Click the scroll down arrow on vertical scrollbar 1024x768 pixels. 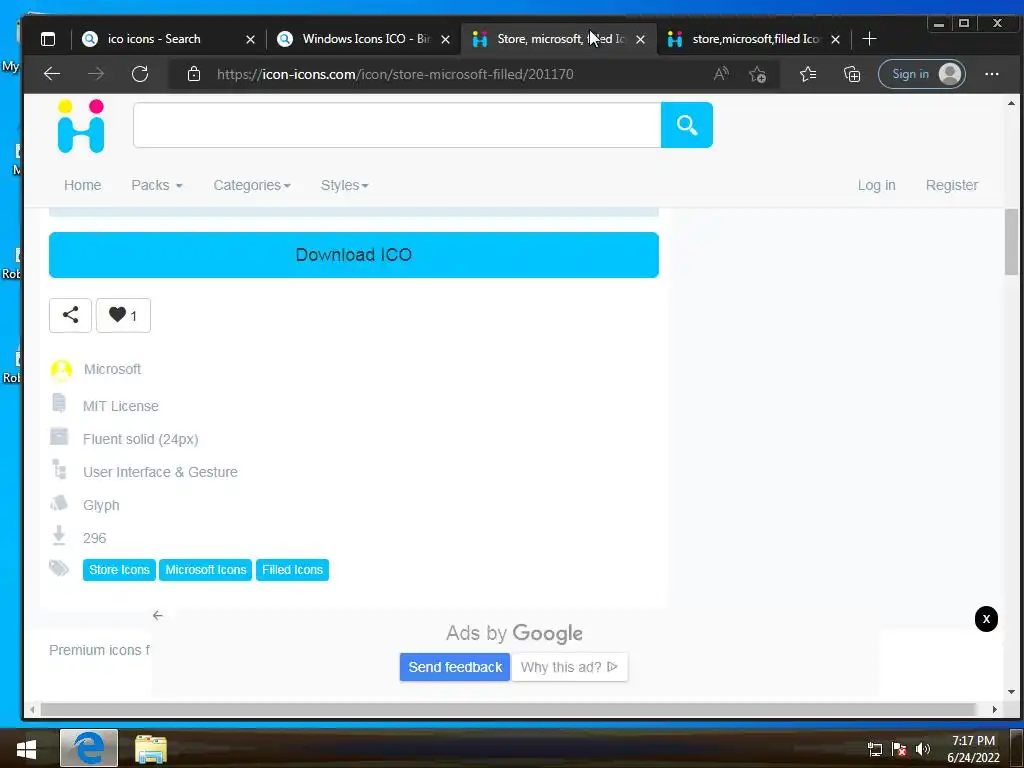[x=1011, y=692]
